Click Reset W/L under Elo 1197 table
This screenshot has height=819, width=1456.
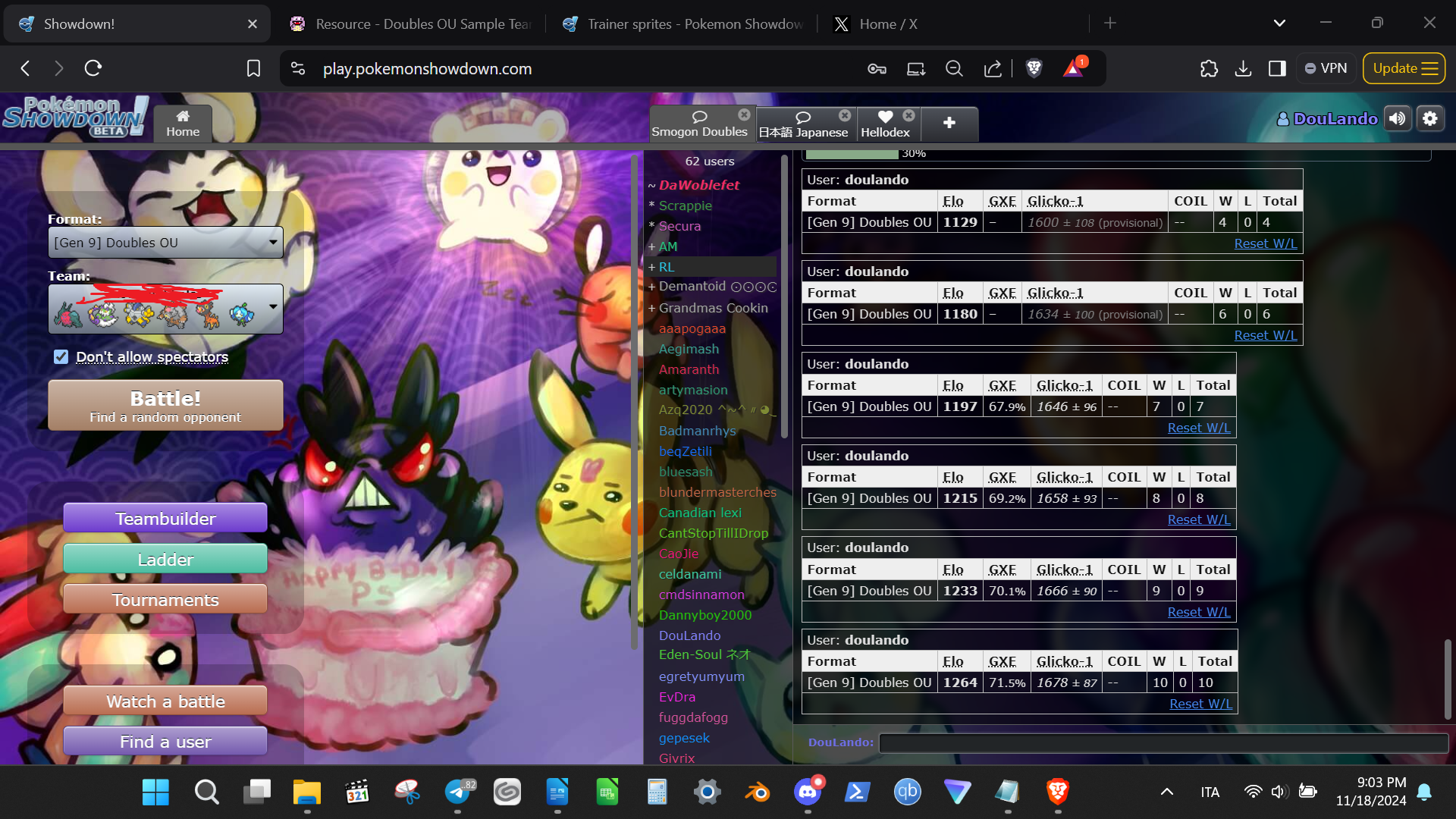pyautogui.click(x=1199, y=428)
